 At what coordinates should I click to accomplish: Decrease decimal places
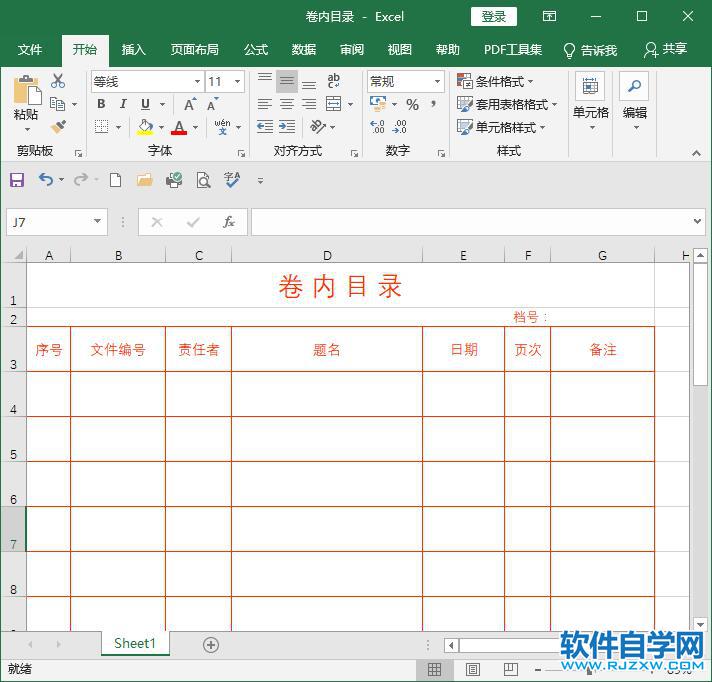coord(400,127)
